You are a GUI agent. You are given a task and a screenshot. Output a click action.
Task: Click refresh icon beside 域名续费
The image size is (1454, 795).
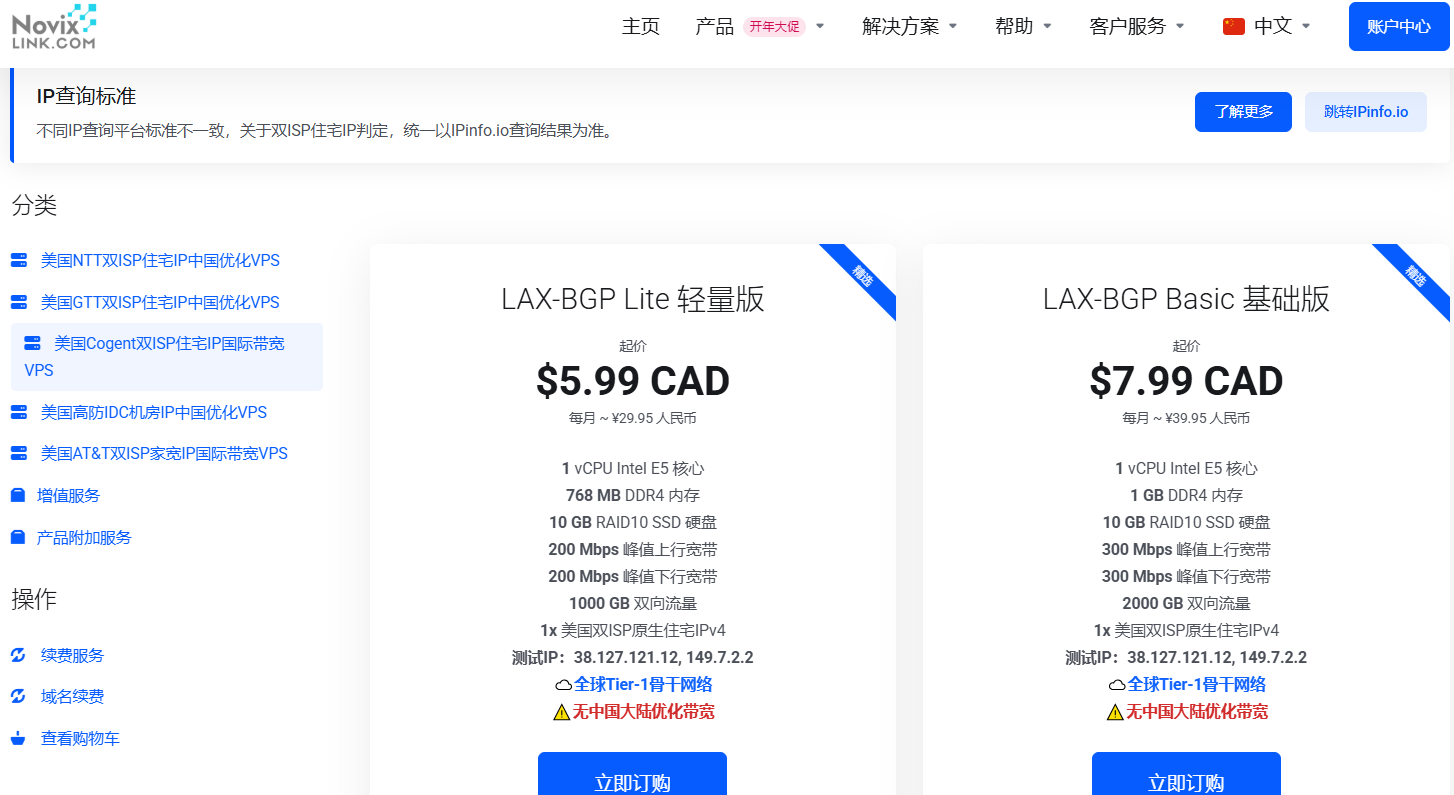tap(18, 696)
